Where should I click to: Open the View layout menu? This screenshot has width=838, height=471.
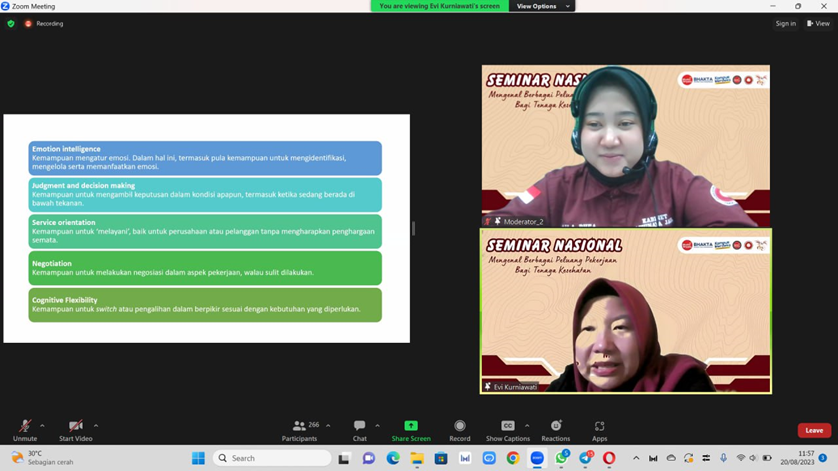point(818,24)
